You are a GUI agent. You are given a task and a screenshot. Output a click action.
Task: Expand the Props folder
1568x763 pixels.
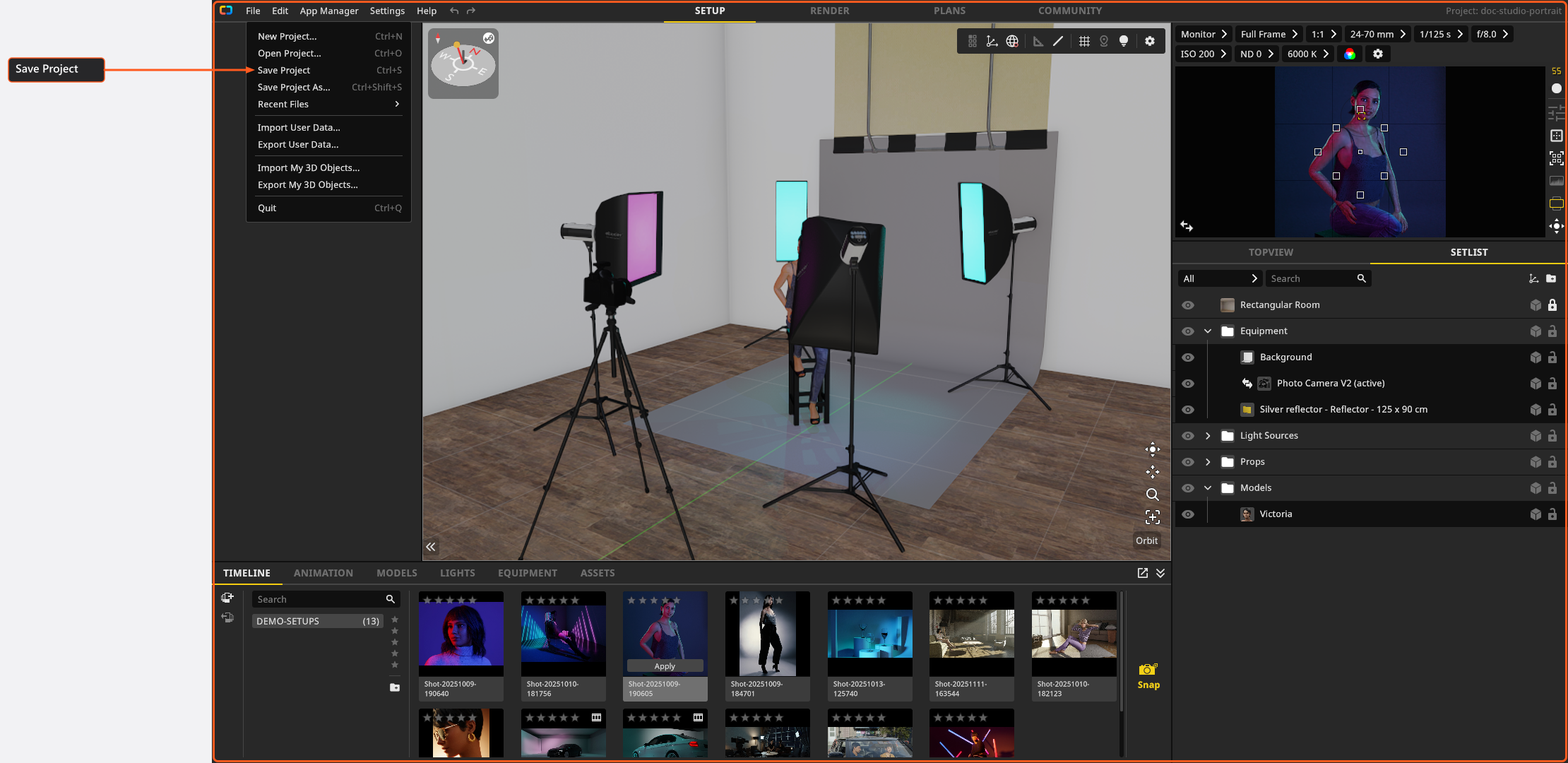coord(1208,462)
